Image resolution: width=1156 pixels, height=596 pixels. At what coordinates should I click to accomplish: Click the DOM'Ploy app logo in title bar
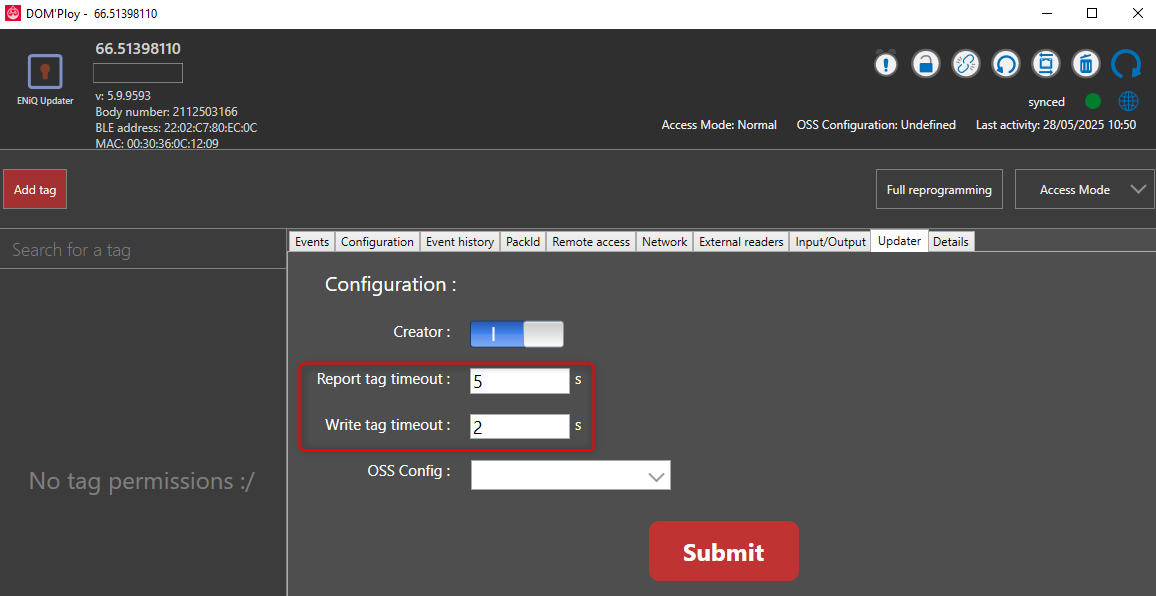pyautogui.click(x=11, y=13)
